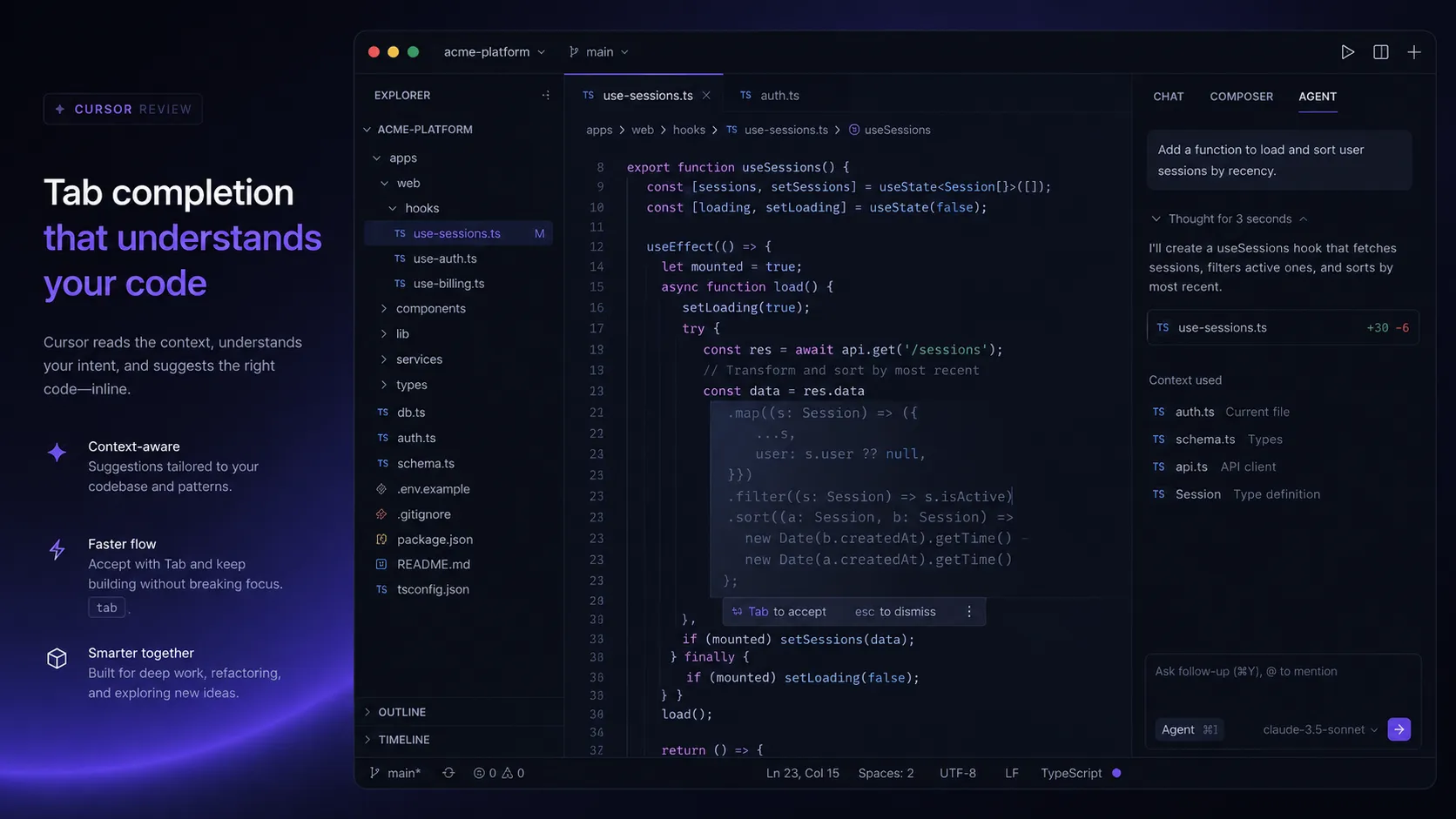Click the useSessions breadcrumb symbol

[x=890, y=130]
